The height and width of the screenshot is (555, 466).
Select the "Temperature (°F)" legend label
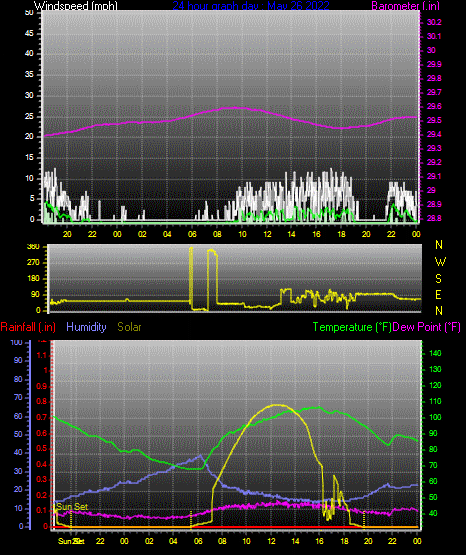tap(352, 327)
